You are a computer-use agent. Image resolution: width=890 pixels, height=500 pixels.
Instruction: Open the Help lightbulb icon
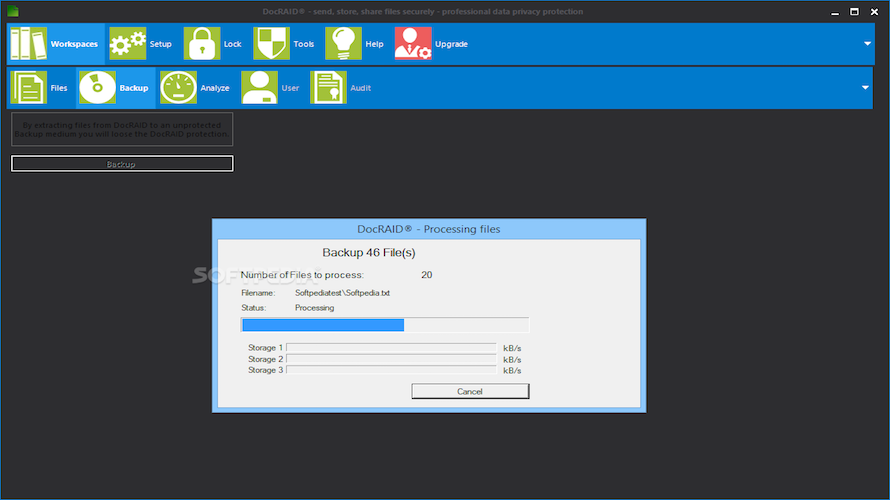pyautogui.click(x=343, y=44)
